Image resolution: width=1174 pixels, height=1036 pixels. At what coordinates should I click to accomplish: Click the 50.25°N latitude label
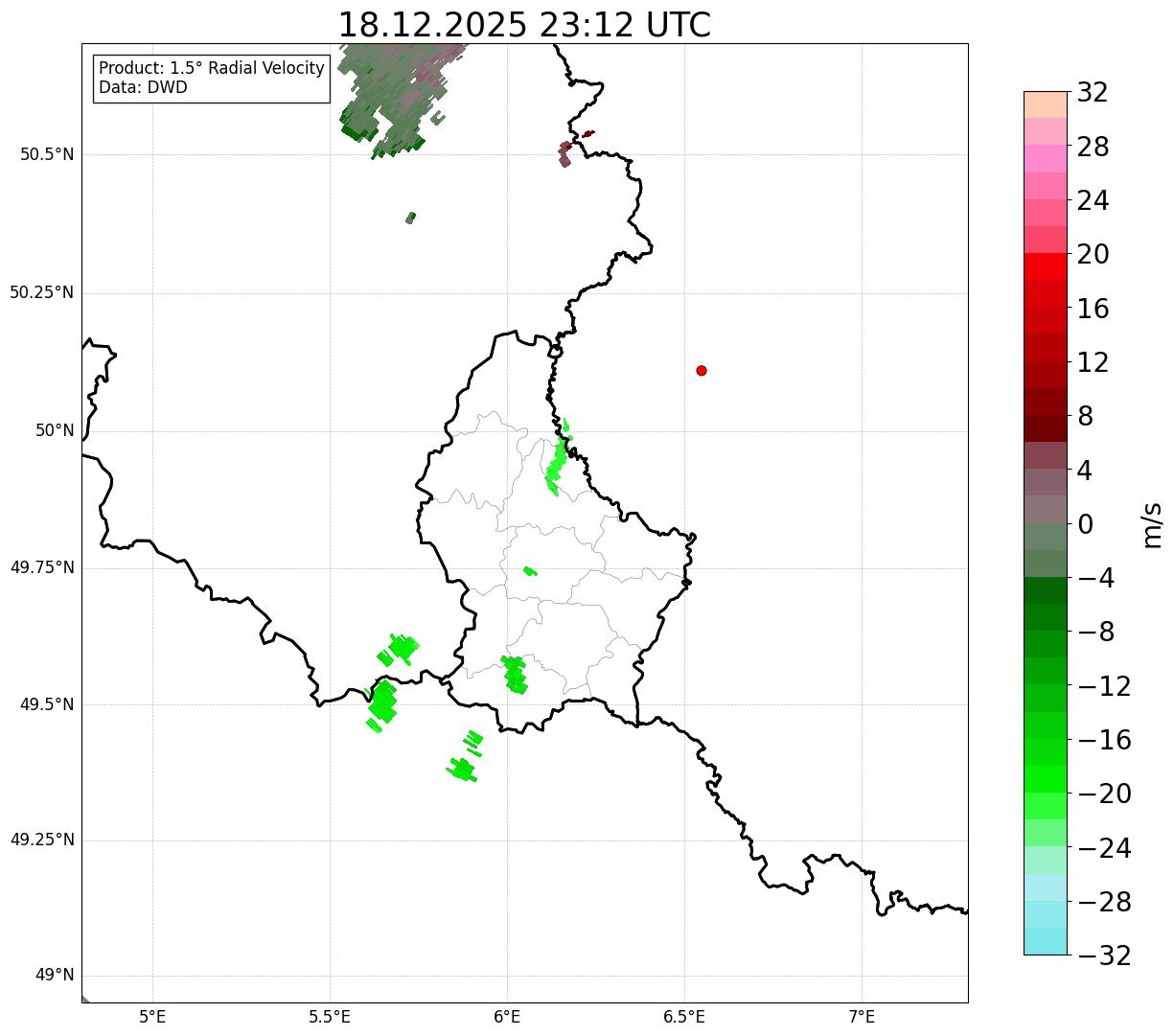pos(41,292)
